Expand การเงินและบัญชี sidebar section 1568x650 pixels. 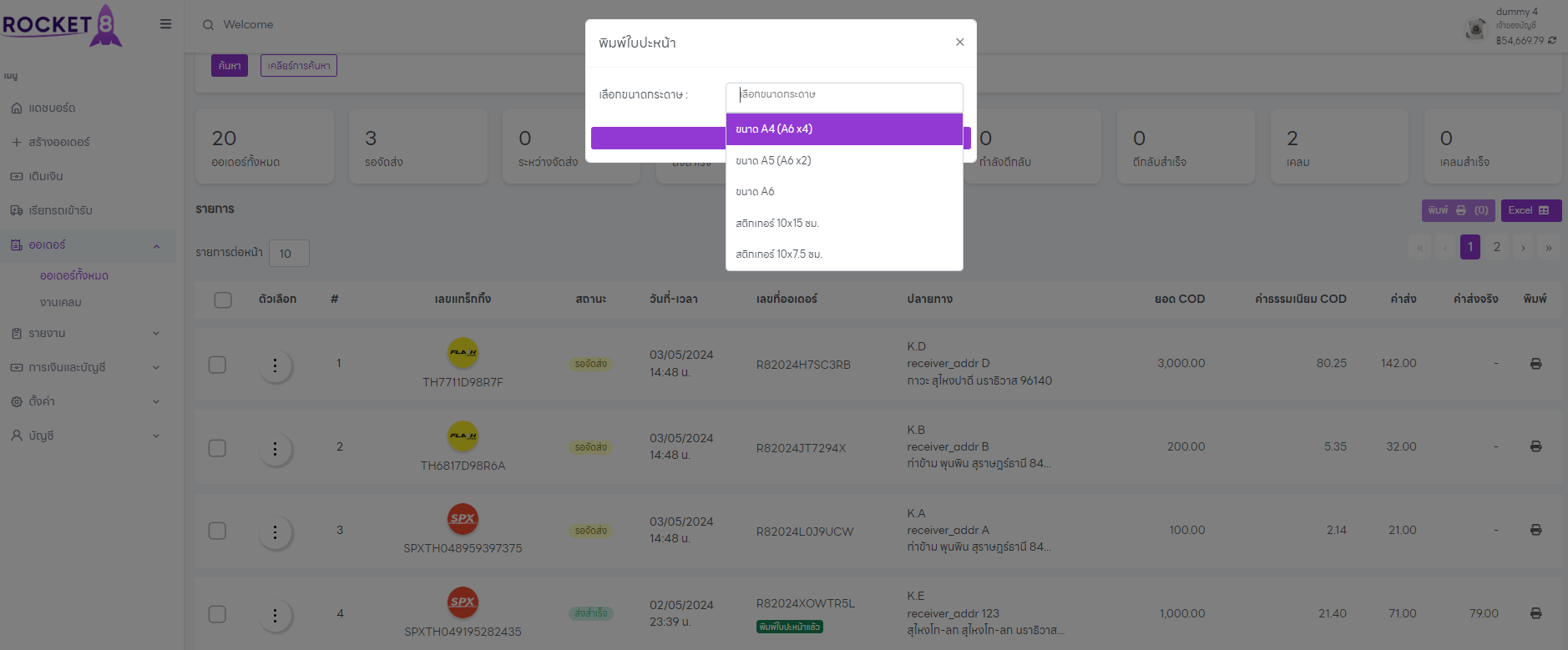tap(88, 367)
